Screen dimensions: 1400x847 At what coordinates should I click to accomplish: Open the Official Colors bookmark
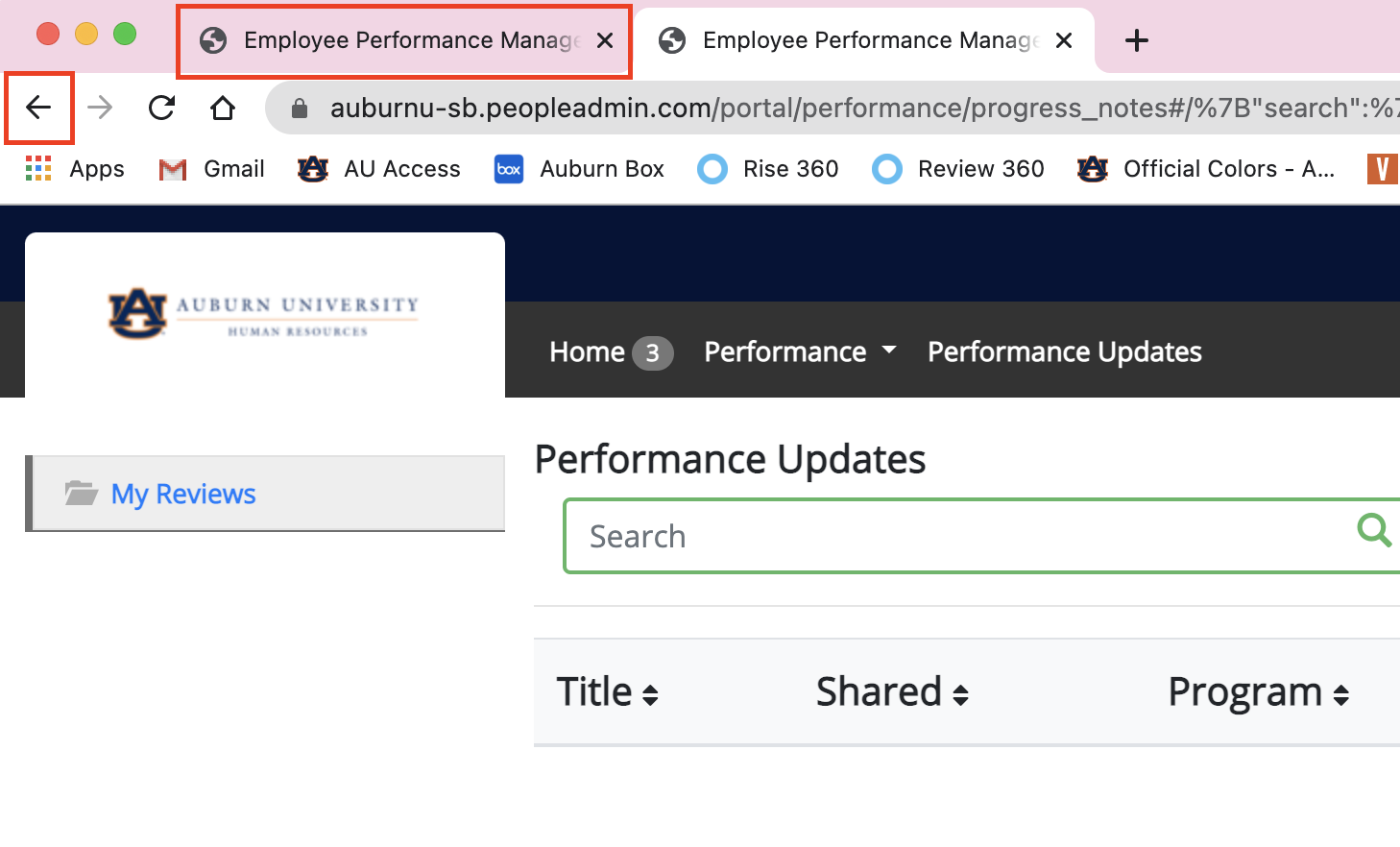click(1206, 169)
